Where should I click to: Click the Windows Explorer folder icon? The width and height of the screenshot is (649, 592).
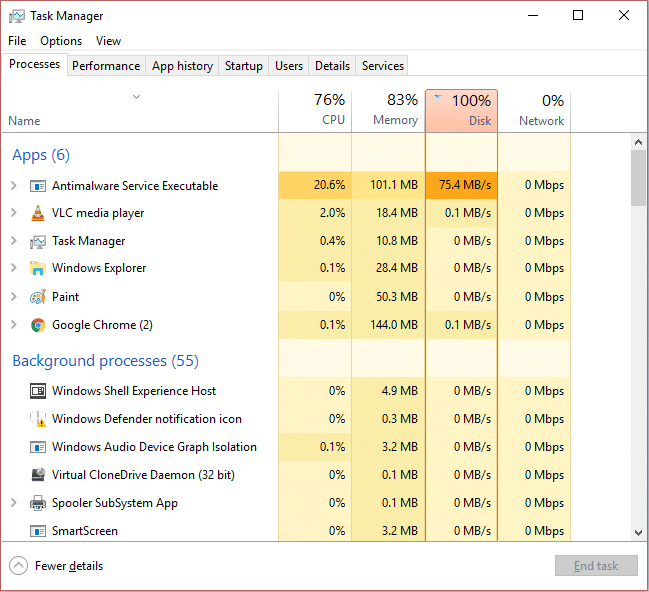[x=38, y=268]
